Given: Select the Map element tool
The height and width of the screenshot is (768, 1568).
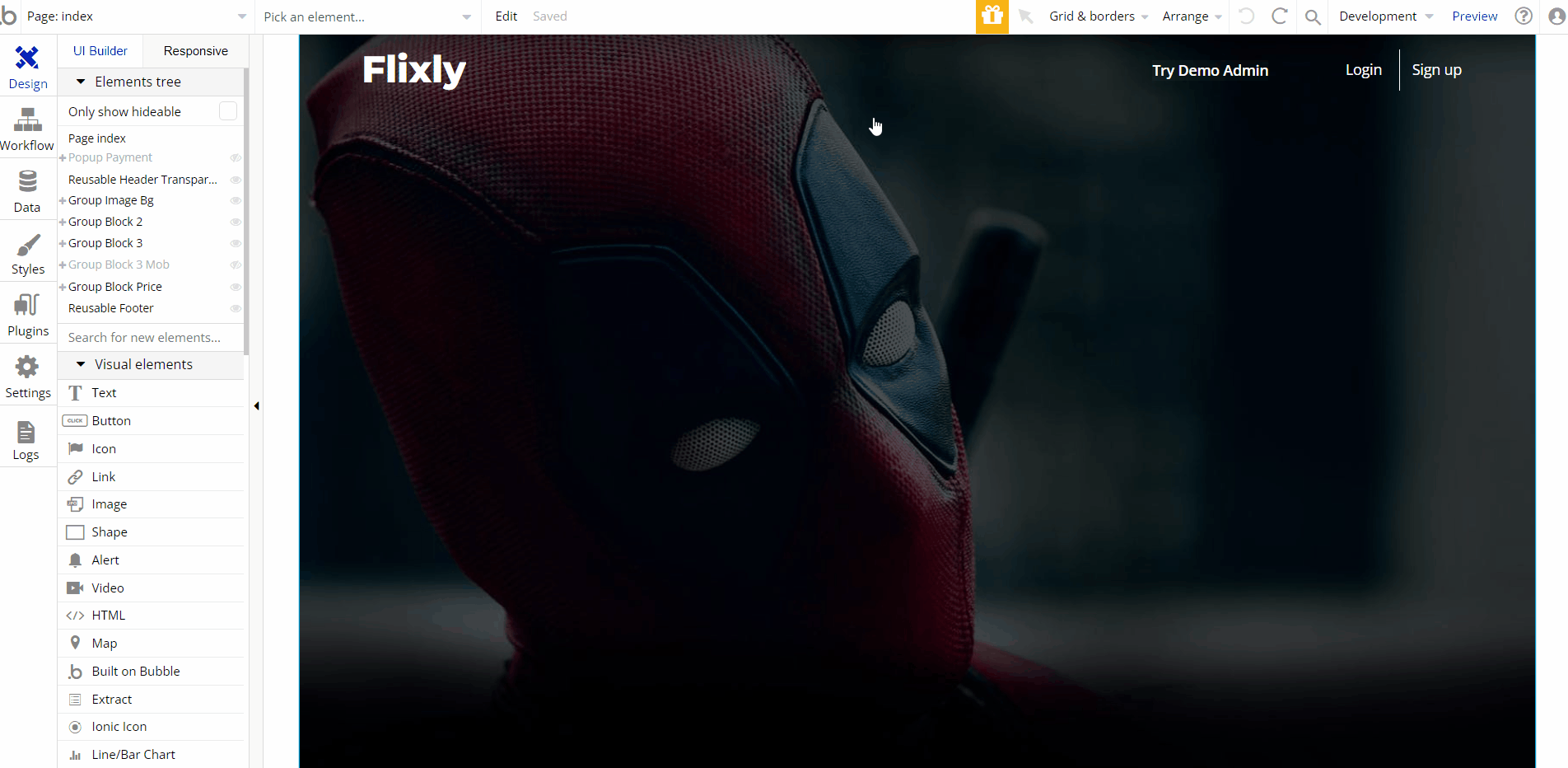Looking at the screenshot, I should click(x=152, y=644).
